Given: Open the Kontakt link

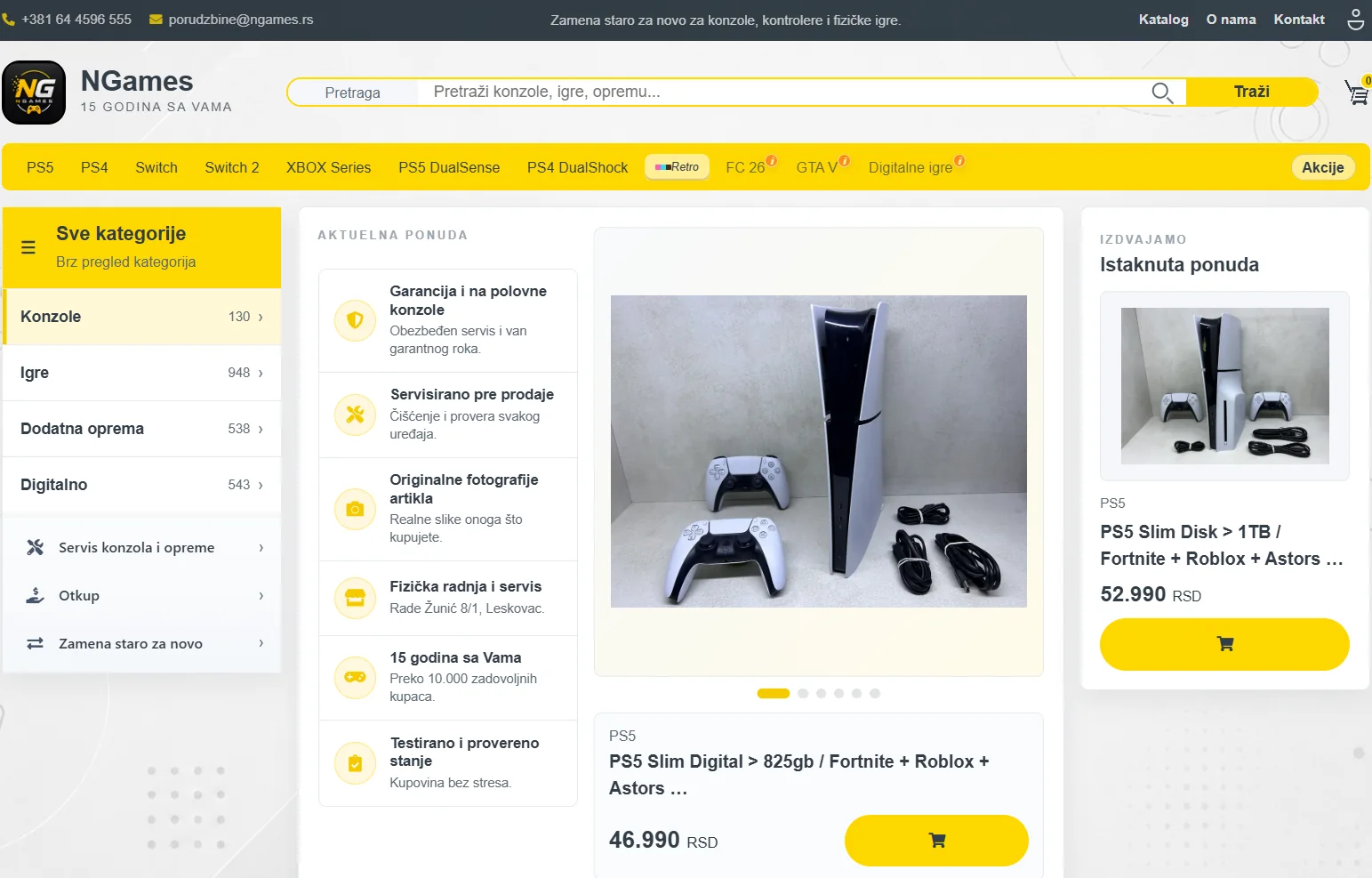Looking at the screenshot, I should [1299, 20].
